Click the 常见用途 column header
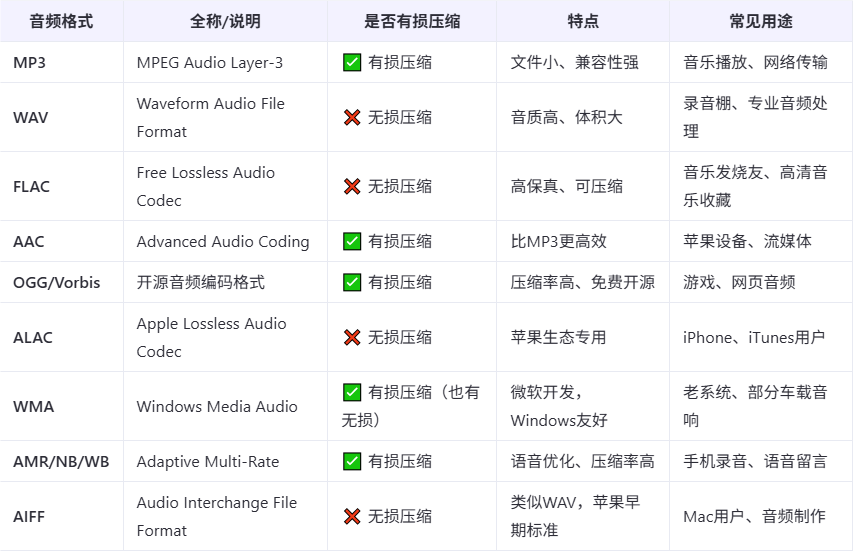The height and width of the screenshot is (551, 854). click(x=761, y=21)
